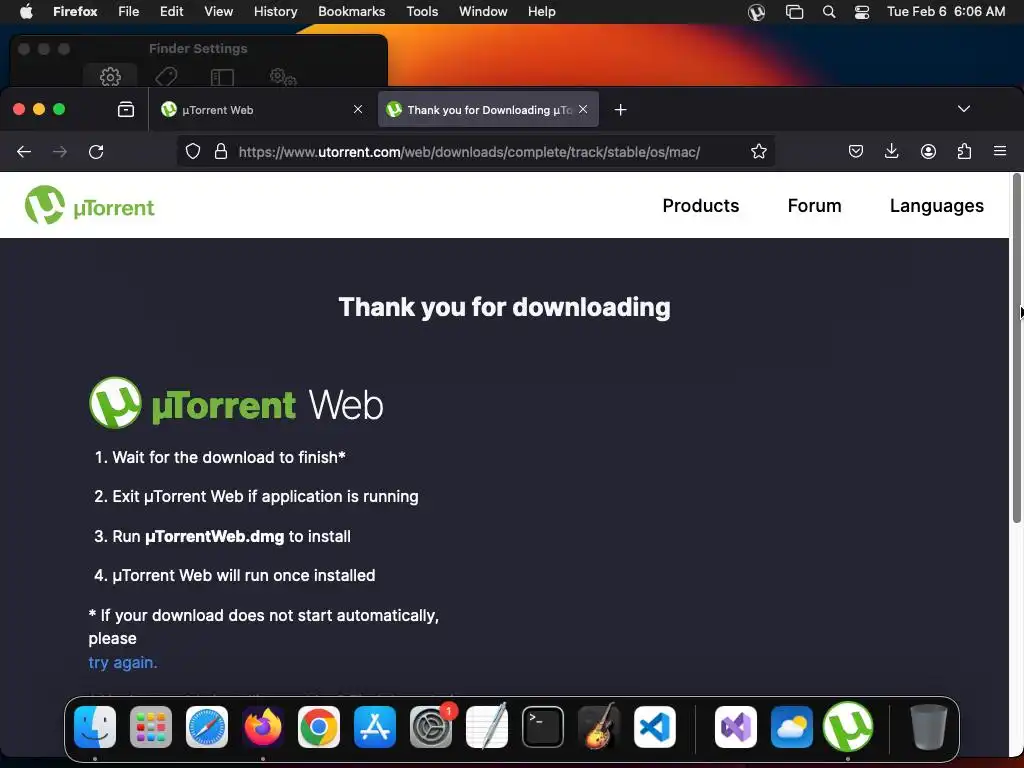Open Help menu

coord(541,11)
